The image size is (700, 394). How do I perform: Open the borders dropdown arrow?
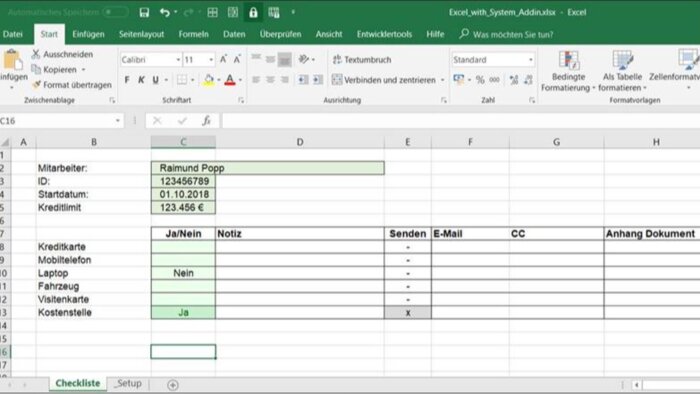point(193,80)
